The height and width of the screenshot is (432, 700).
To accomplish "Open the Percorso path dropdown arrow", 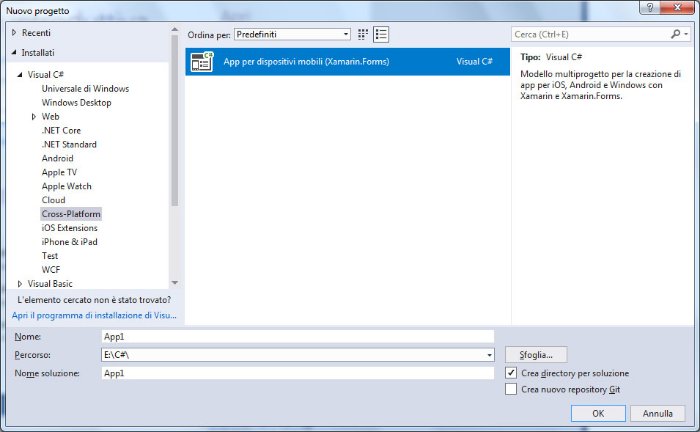I will tap(490, 355).
